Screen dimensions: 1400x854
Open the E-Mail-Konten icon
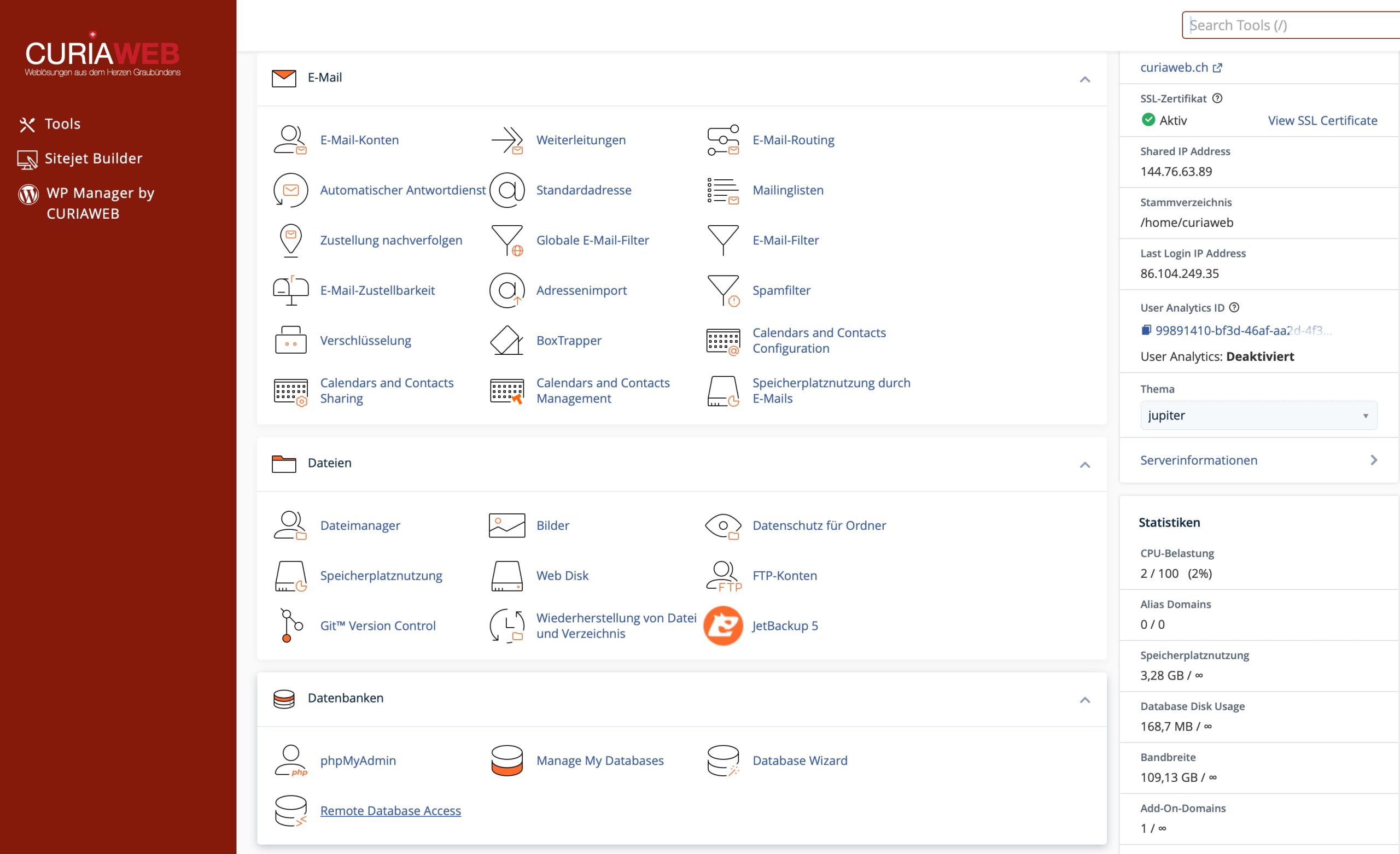(x=290, y=140)
